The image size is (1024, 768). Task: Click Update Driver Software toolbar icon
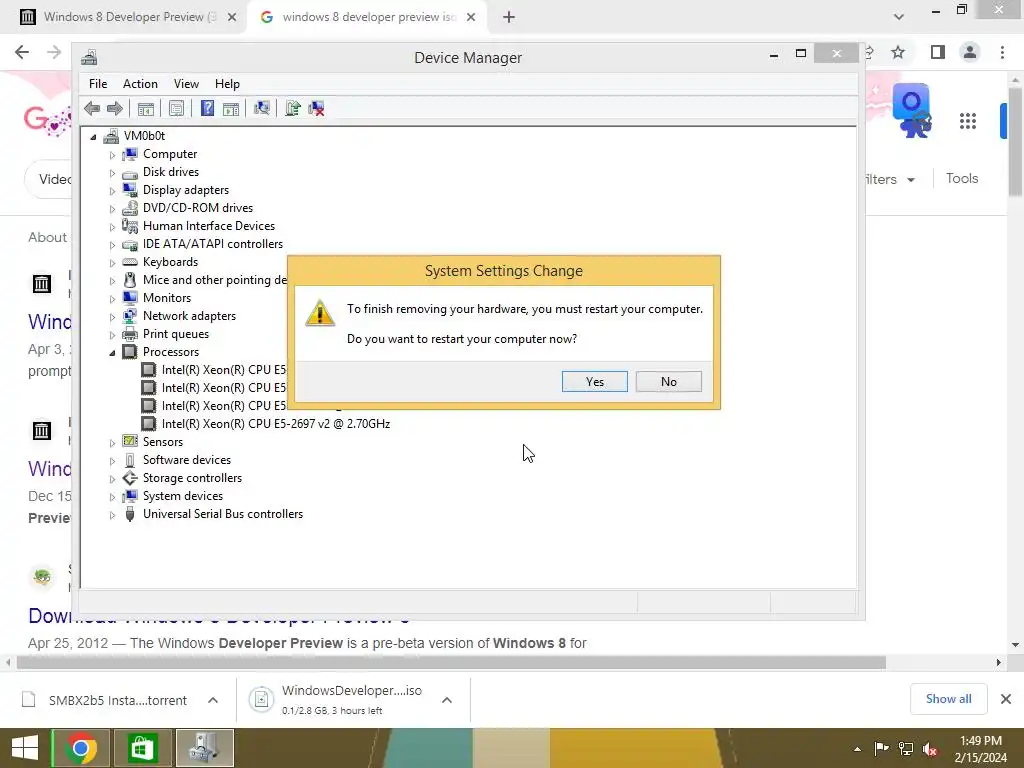[293, 108]
